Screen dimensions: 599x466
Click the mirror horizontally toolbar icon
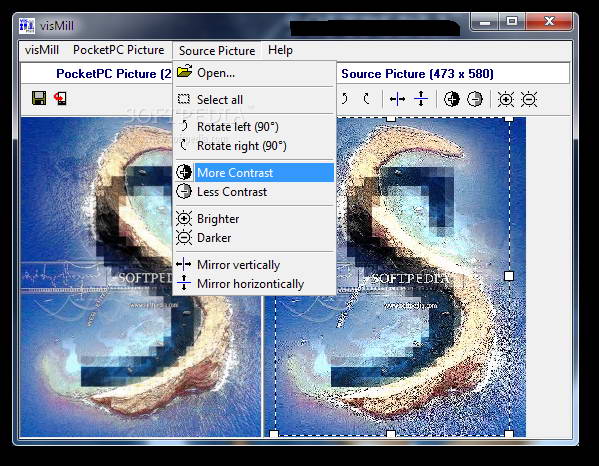tap(421, 99)
